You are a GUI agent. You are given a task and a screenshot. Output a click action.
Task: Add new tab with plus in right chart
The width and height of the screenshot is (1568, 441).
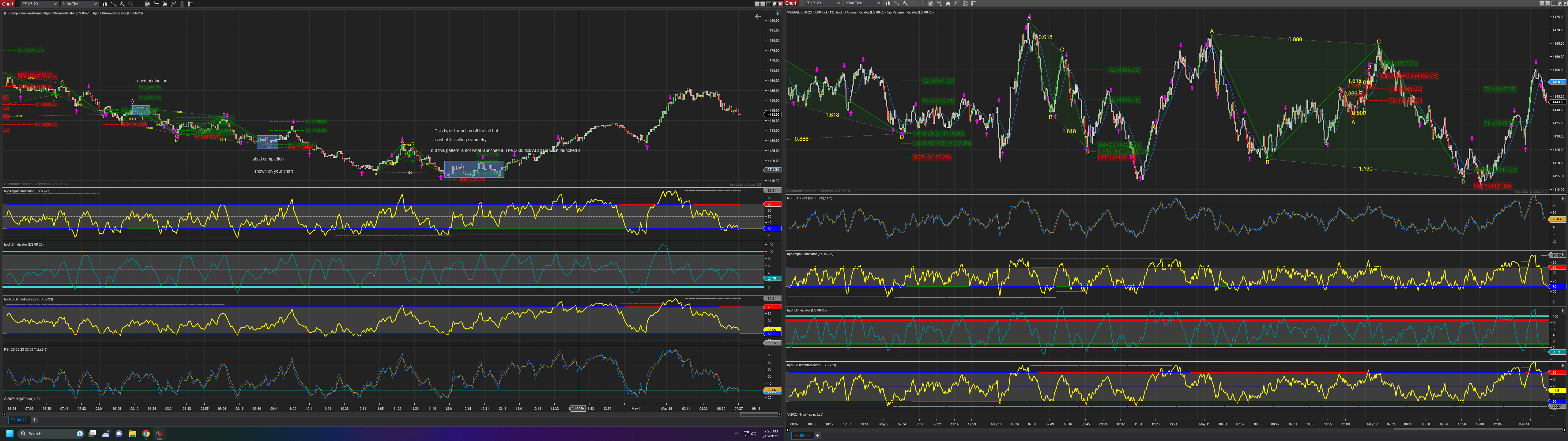(817, 435)
